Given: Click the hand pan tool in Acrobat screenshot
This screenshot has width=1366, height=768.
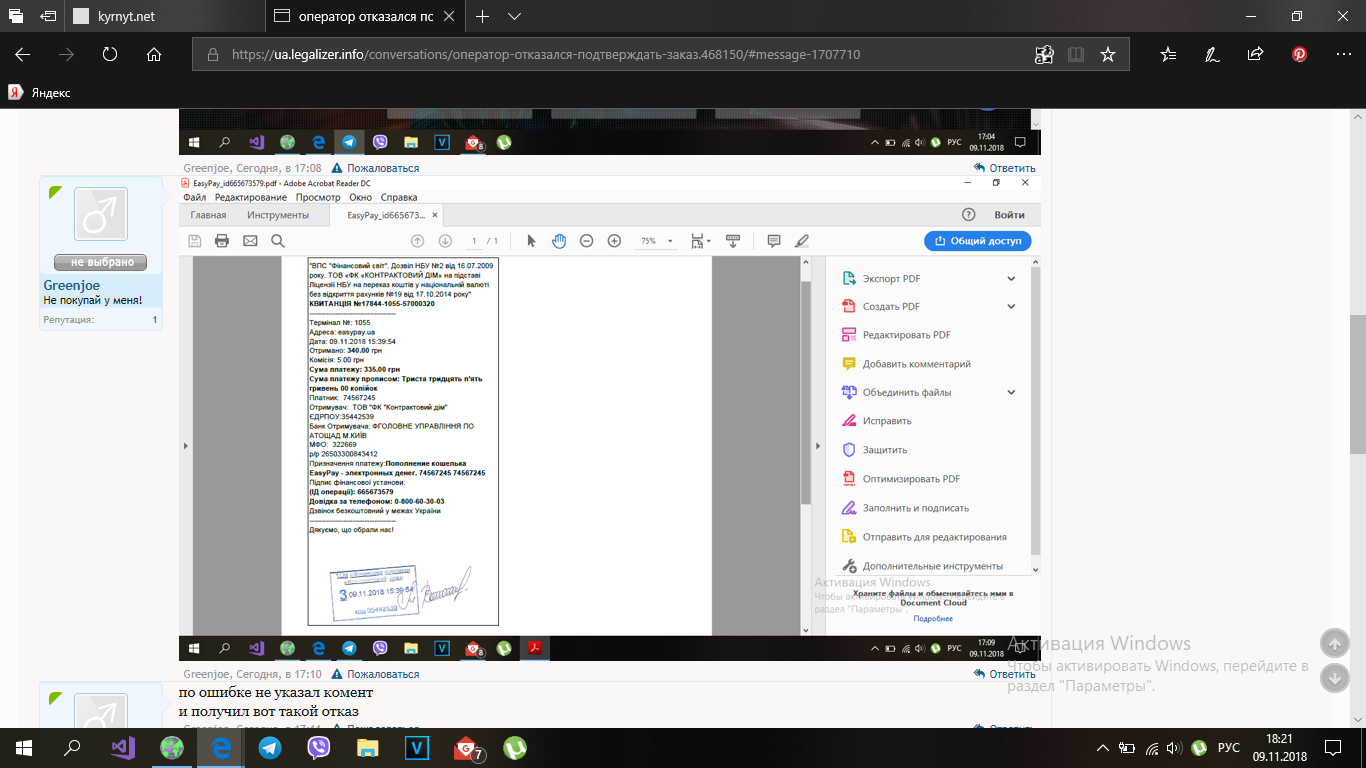Looking at the screenshot, I should pos(559,241).
